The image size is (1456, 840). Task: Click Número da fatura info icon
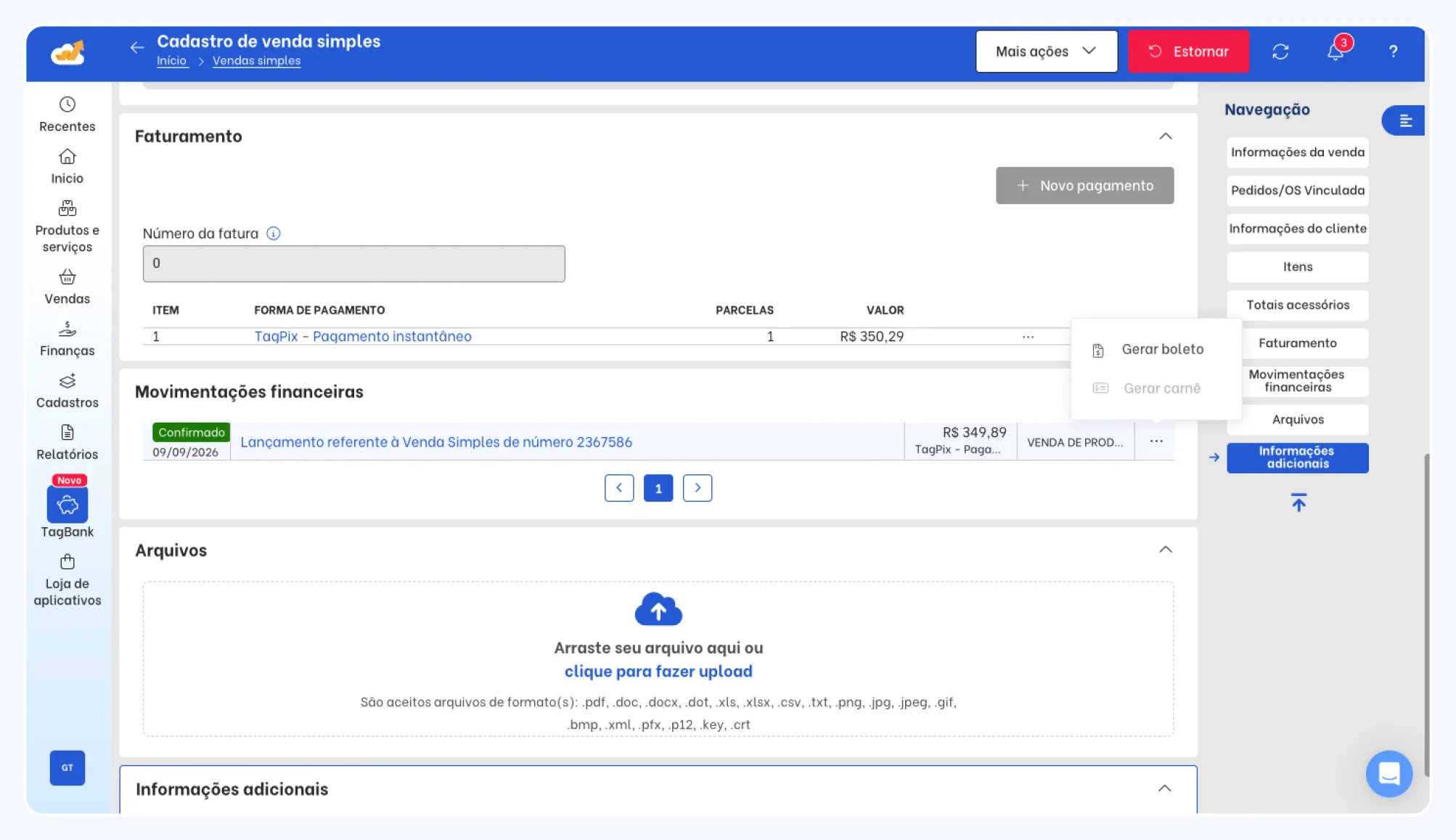(x=274, y=233)
